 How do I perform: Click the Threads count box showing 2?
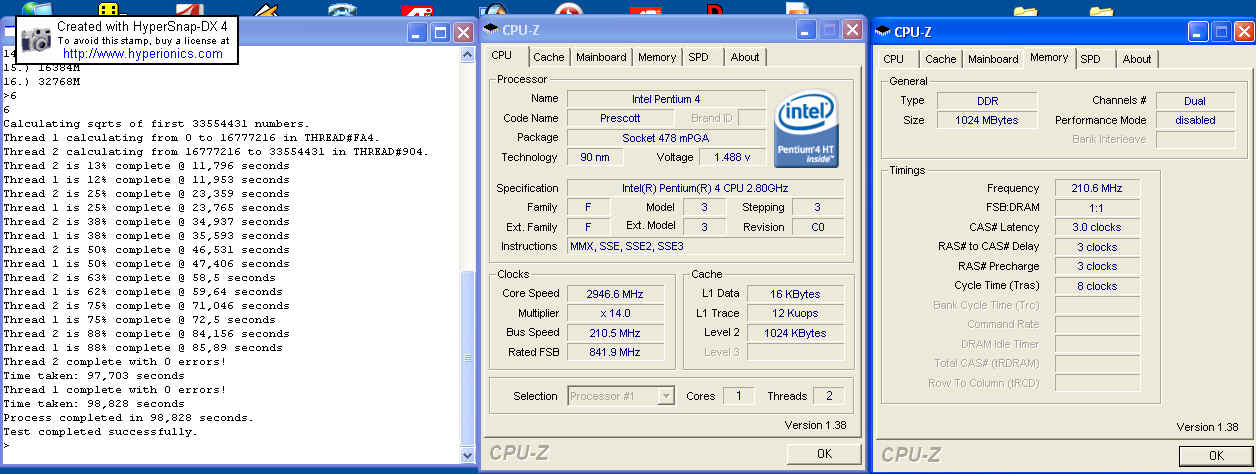[828, 396]
